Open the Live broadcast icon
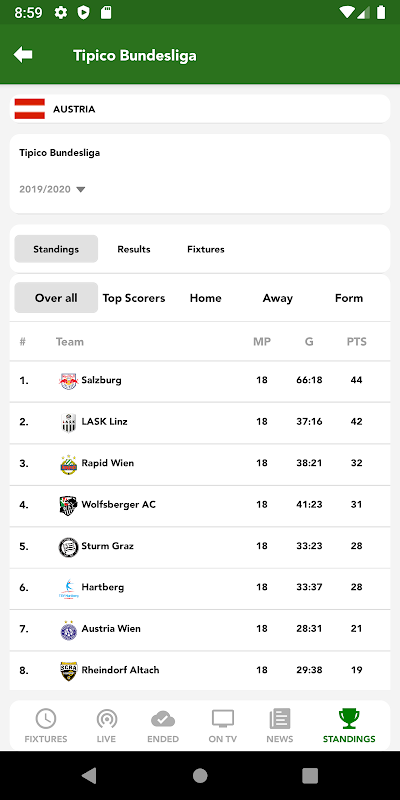 click(x=107, y=719)
